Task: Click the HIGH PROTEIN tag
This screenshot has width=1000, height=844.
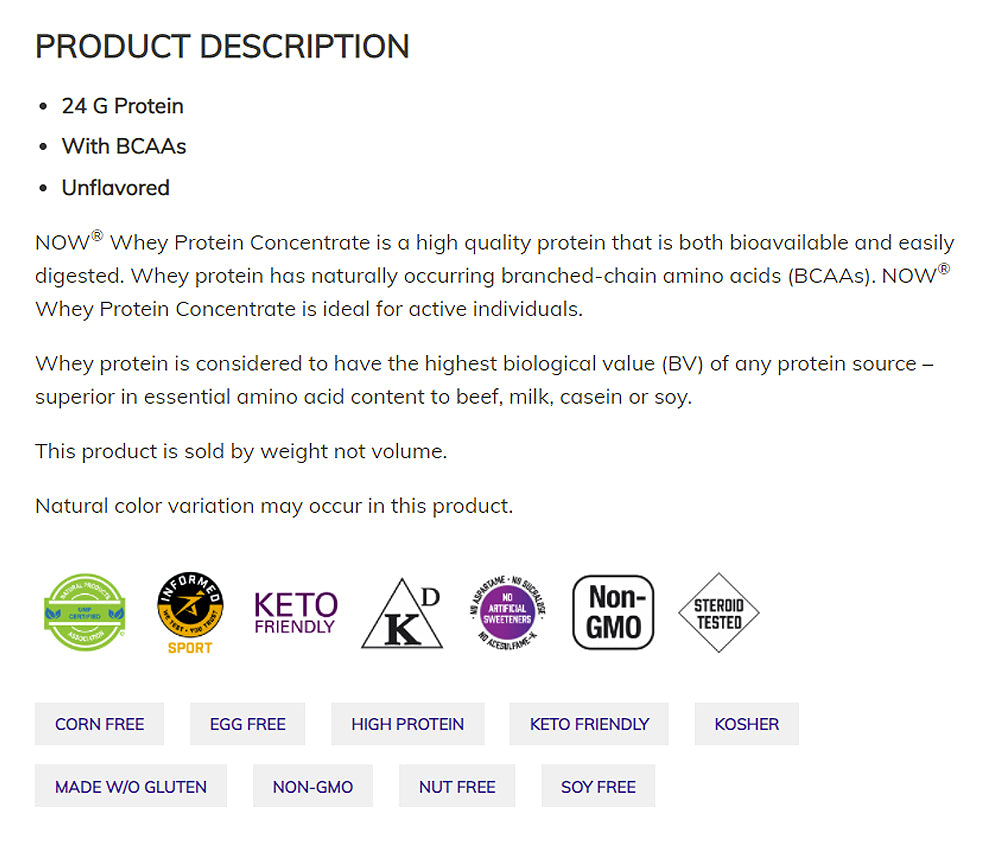Action: [408, 724]
